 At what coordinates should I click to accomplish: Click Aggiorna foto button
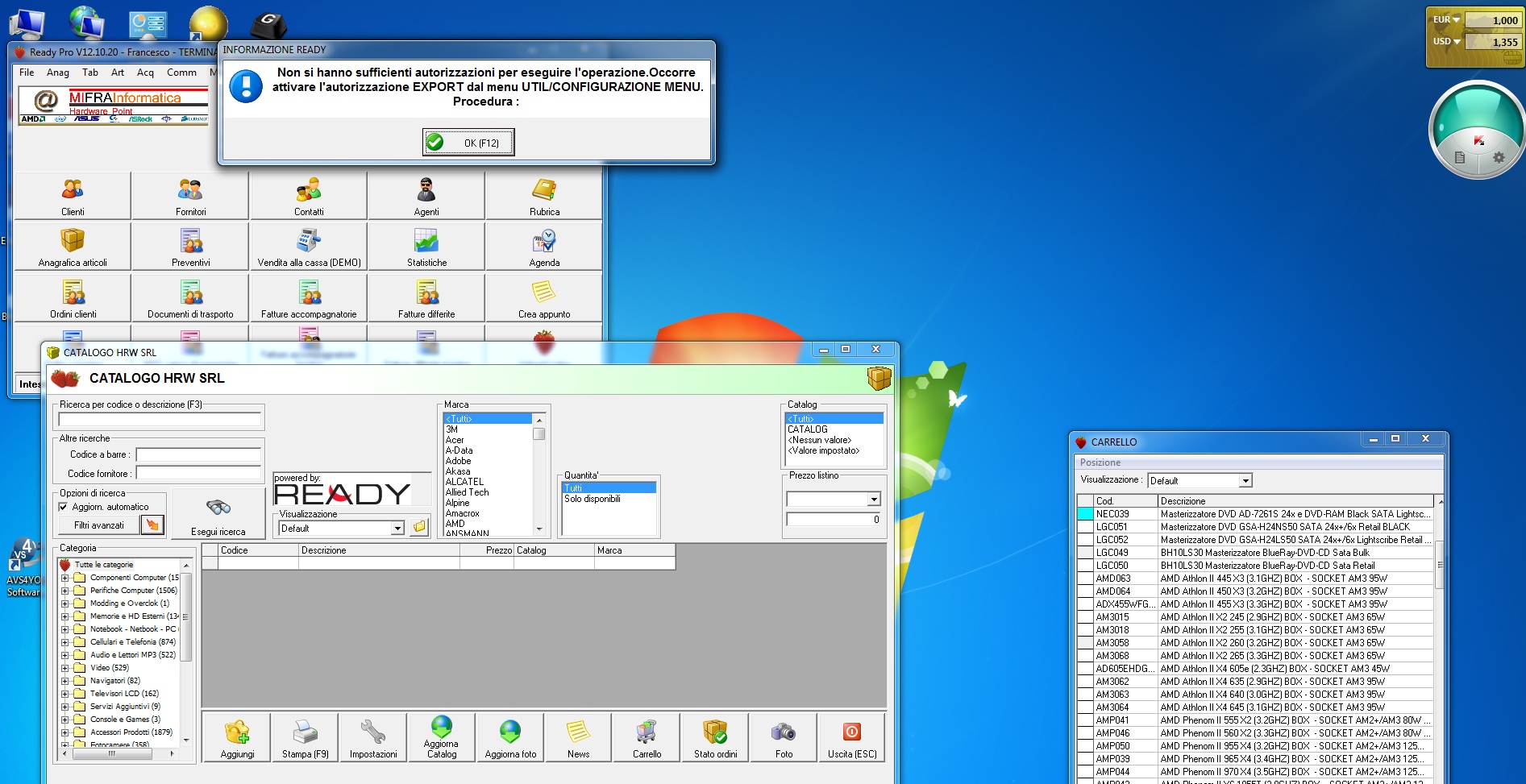pyautogui.click(x=510, y=738)
